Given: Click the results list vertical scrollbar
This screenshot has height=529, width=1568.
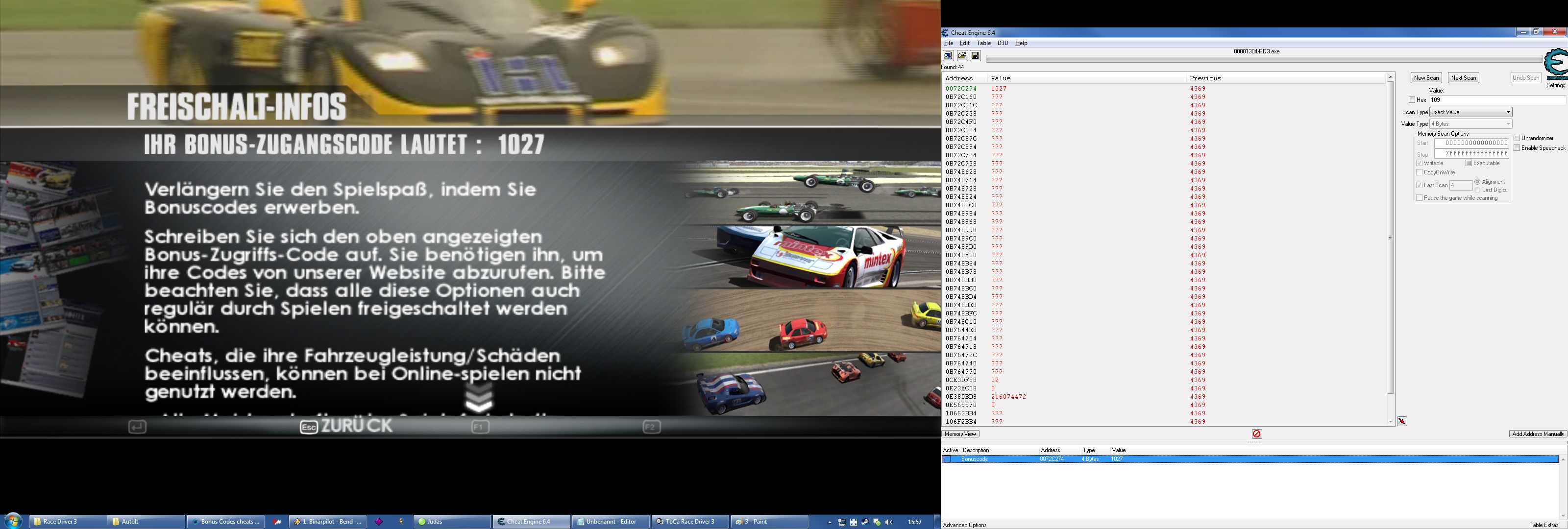Looking at the screenshot, I should [1390, 238].
